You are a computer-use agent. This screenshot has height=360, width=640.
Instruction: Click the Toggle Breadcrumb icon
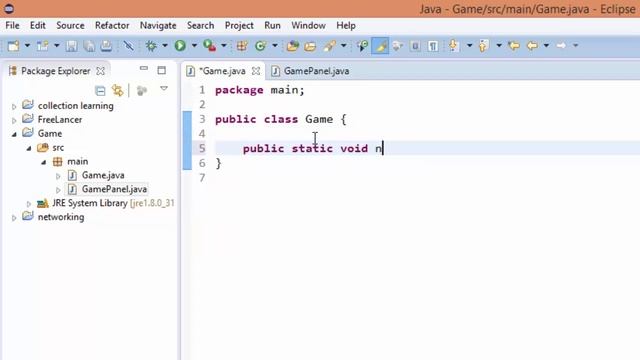click(362, 46)
